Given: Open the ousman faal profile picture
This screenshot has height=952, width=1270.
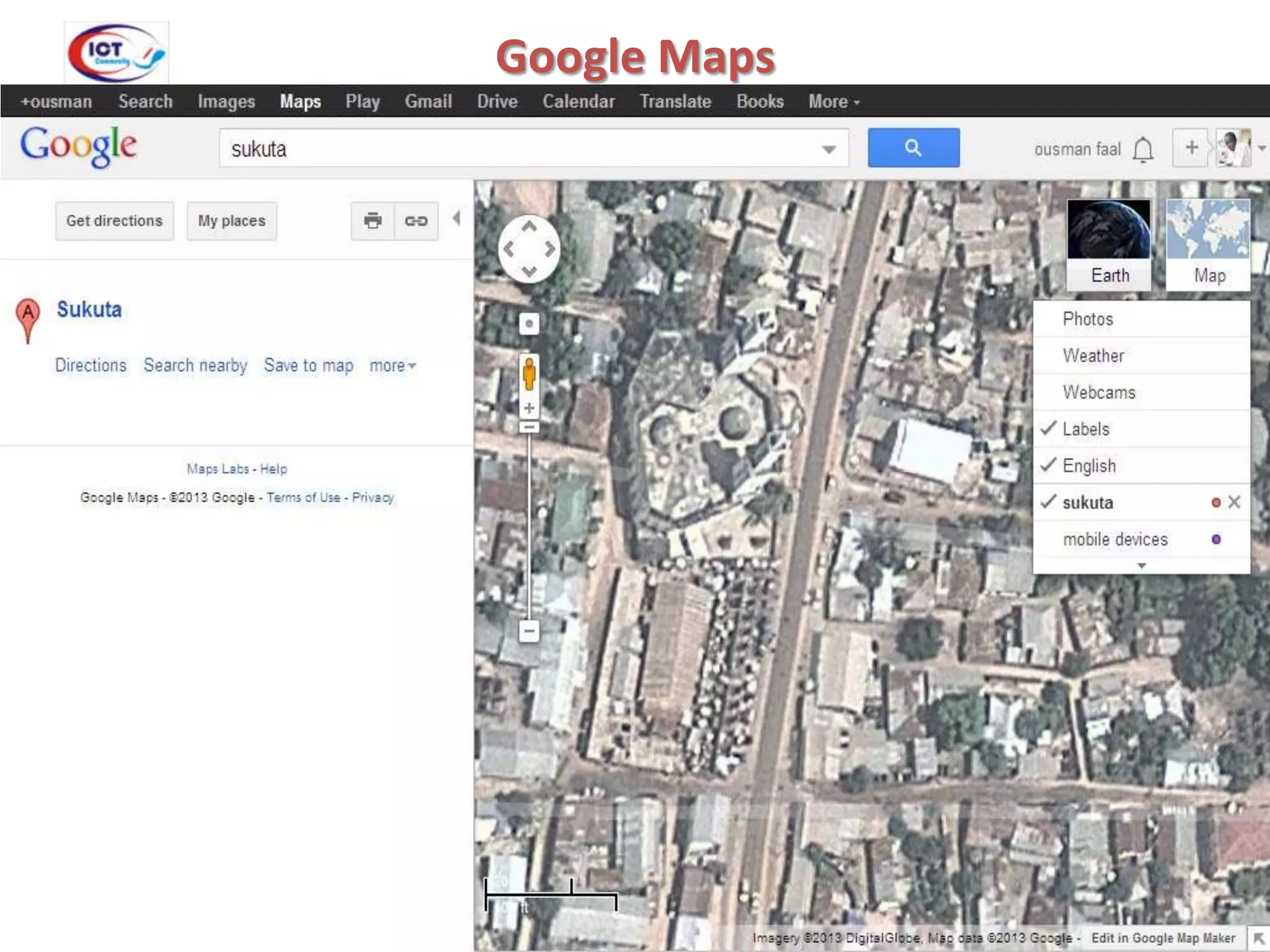Looking at the screenshot, I should tap(1233, 148).
